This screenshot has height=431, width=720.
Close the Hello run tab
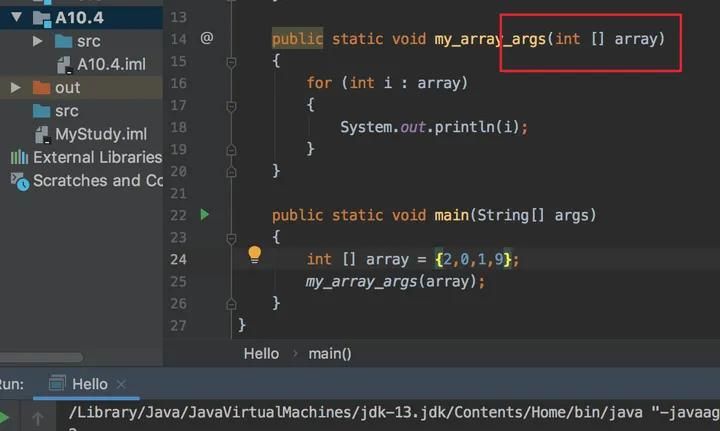pos(121,384)
